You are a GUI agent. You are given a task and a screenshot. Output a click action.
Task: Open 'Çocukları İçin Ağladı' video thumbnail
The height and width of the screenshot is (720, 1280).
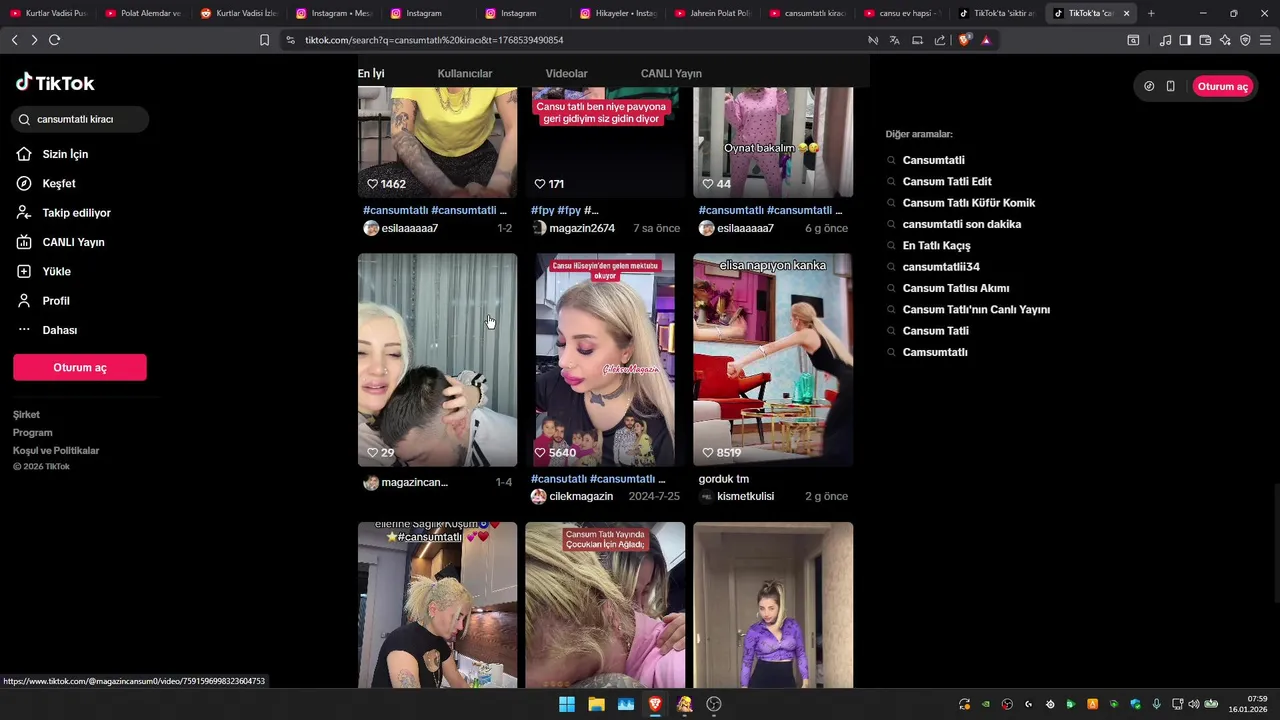(x=605, y=605)
